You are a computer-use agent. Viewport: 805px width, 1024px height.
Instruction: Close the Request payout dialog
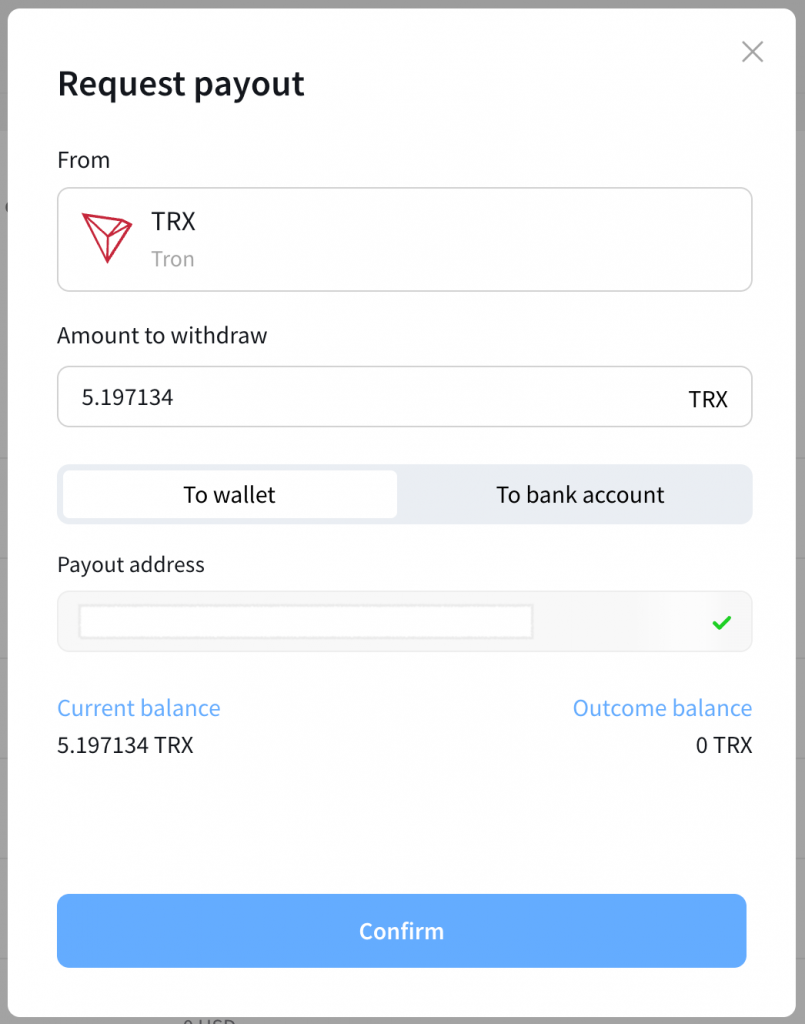752,52
